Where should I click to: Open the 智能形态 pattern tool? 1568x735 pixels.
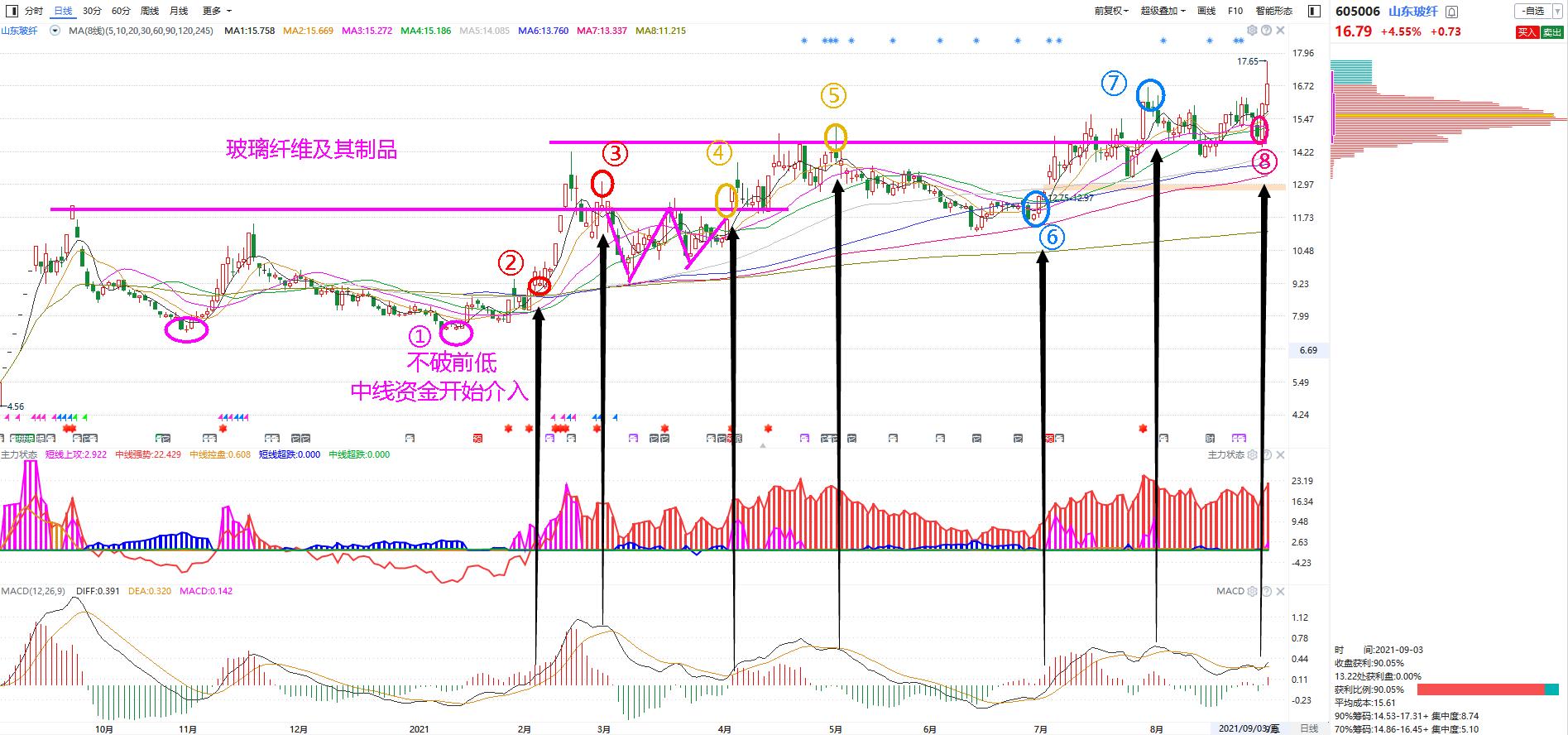click(x=1273, y=11)
